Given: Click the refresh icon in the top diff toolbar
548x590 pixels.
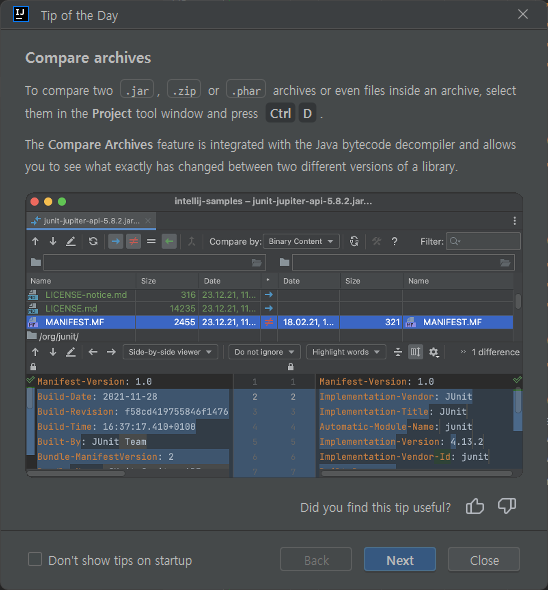Looking at the screenshot, I should coord(93,242).
